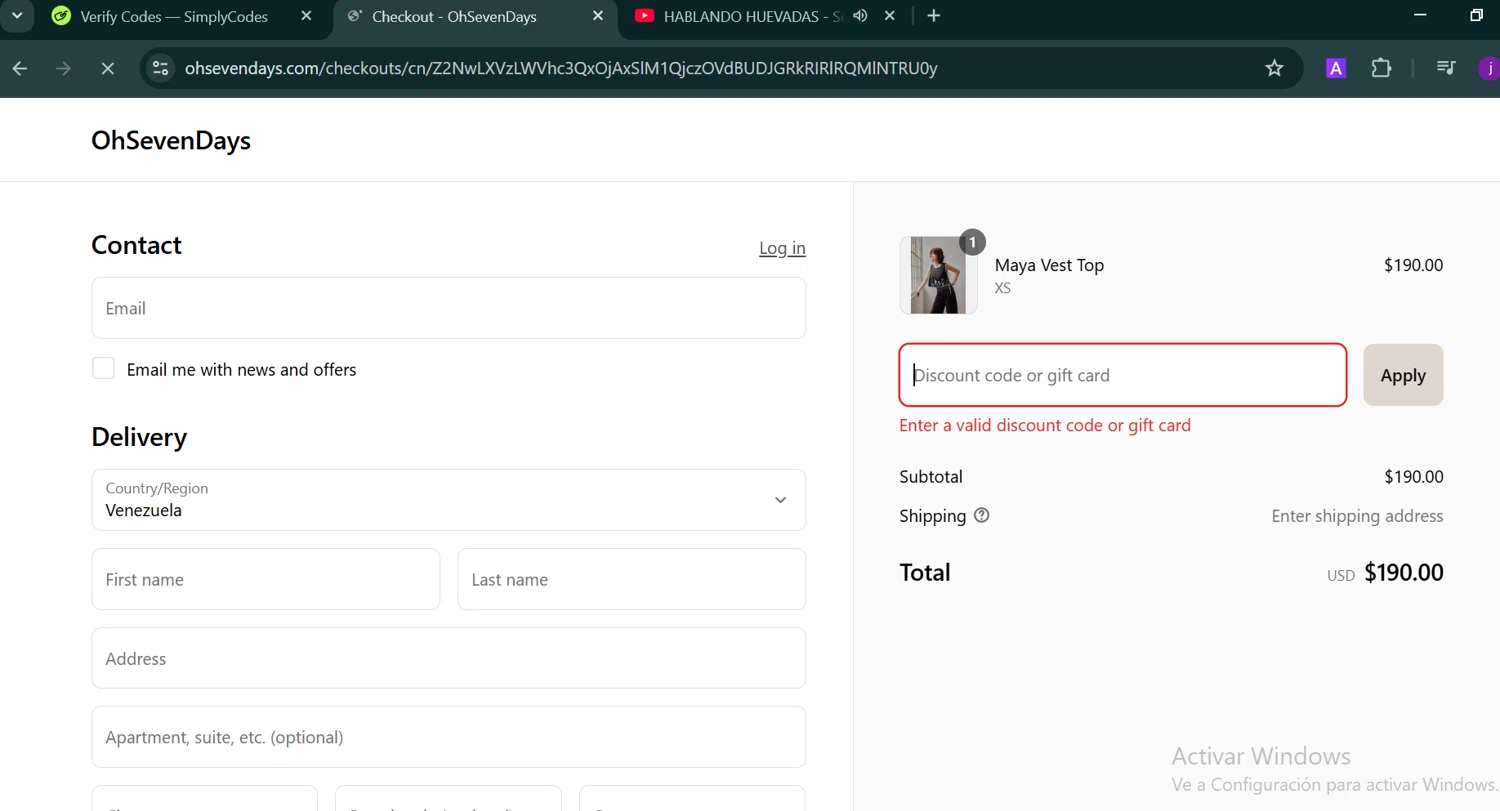Click the Contact heading
1500x811 pixels.
136,245
